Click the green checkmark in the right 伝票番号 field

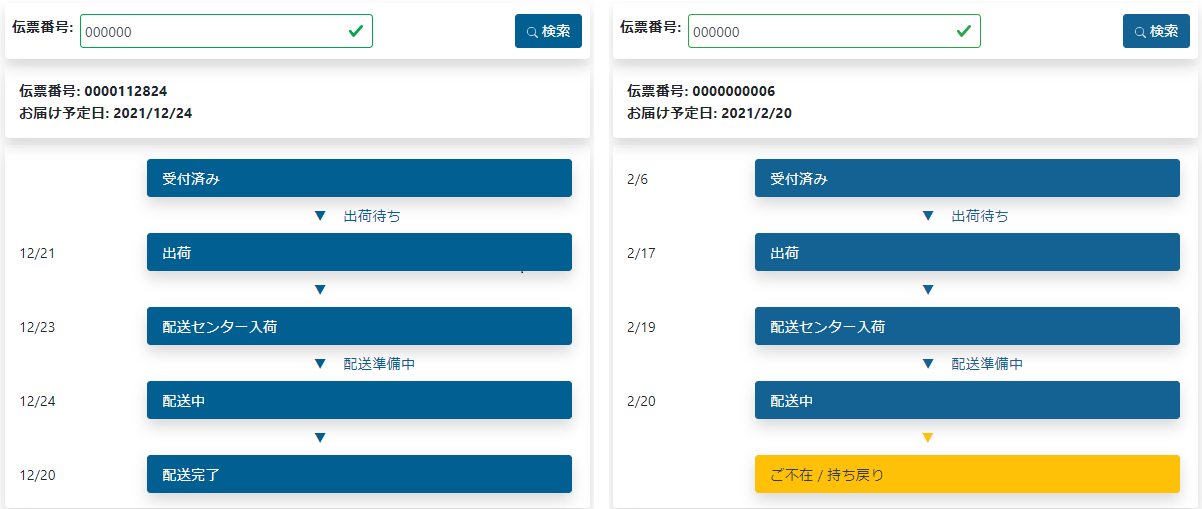964,31
